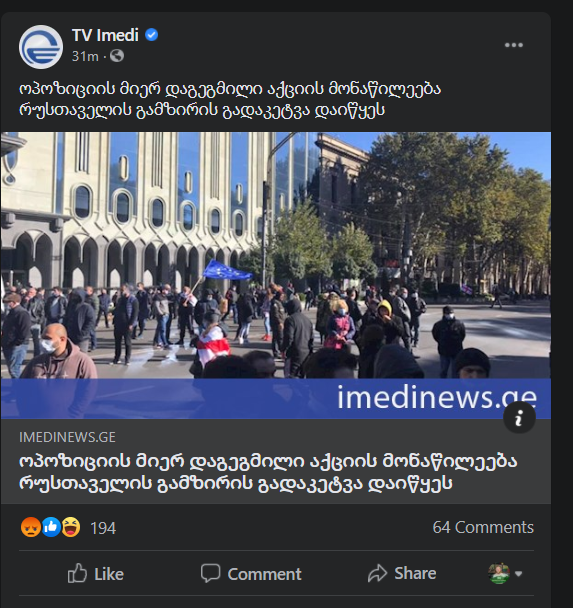Click the Comment button
573x608 pixels.
pos(251,573)
